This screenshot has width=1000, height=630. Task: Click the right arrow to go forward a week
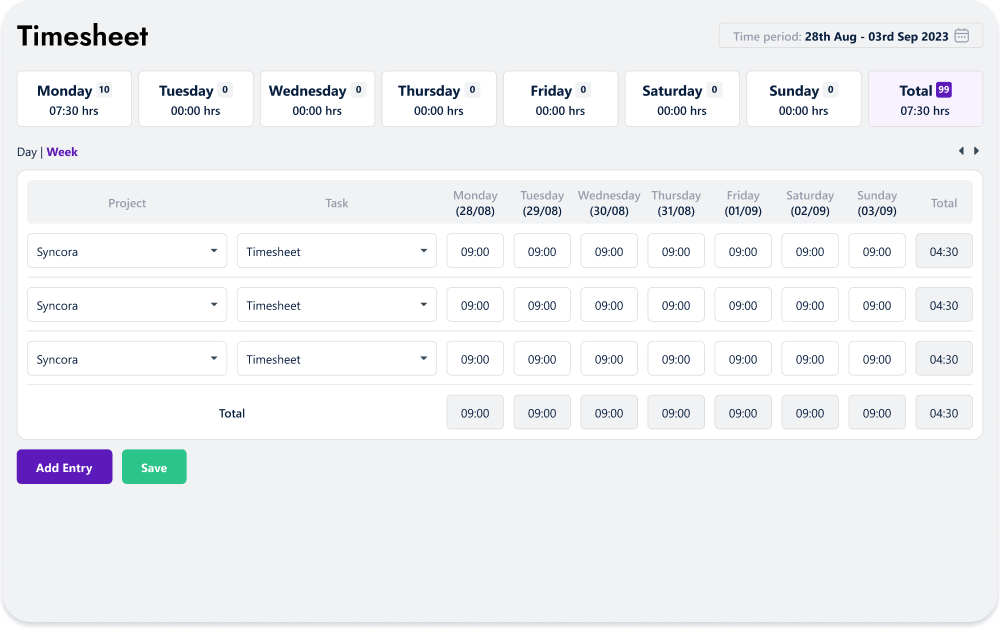[976, 151]
